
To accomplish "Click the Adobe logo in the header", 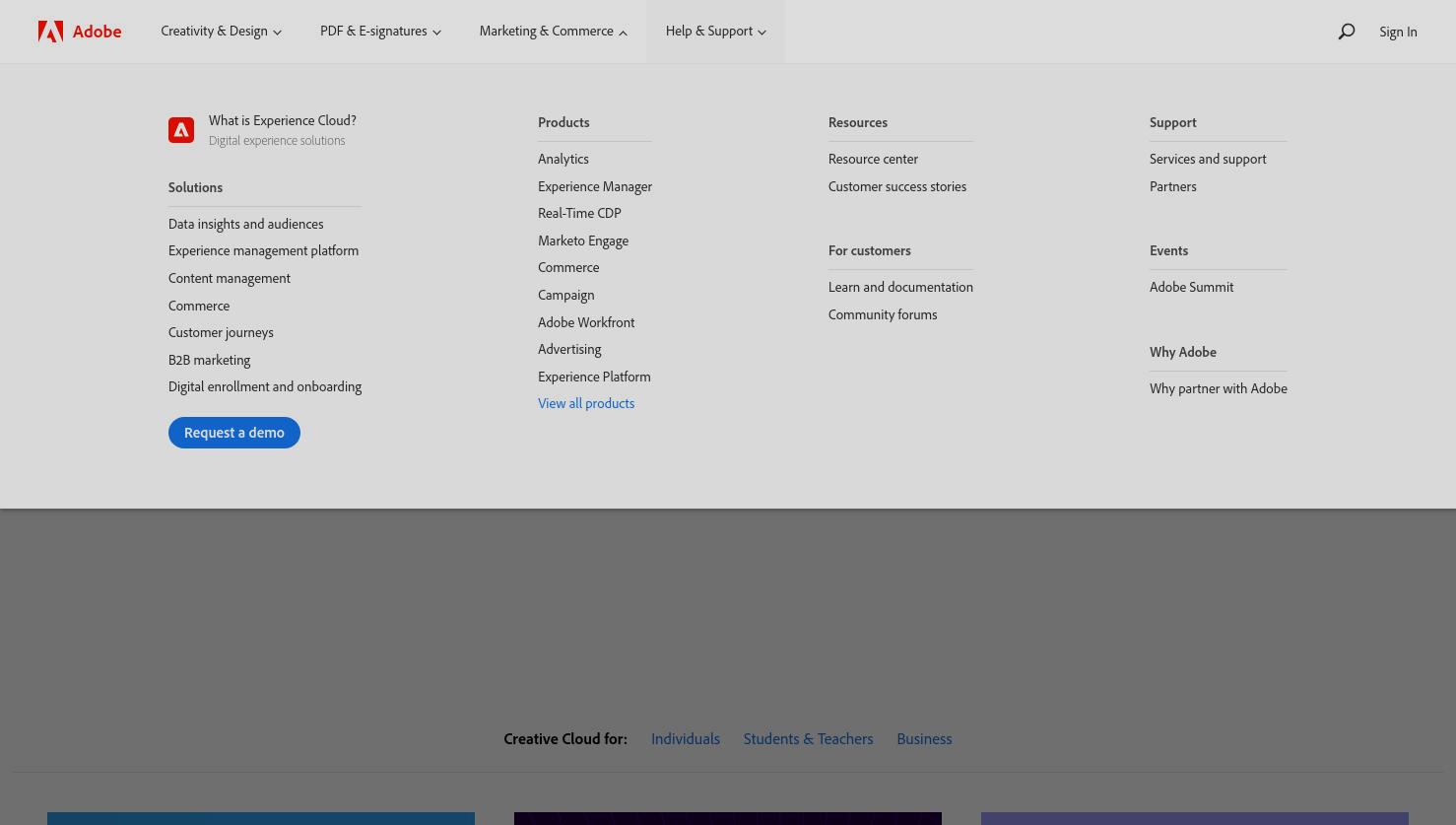I will 80,32.
